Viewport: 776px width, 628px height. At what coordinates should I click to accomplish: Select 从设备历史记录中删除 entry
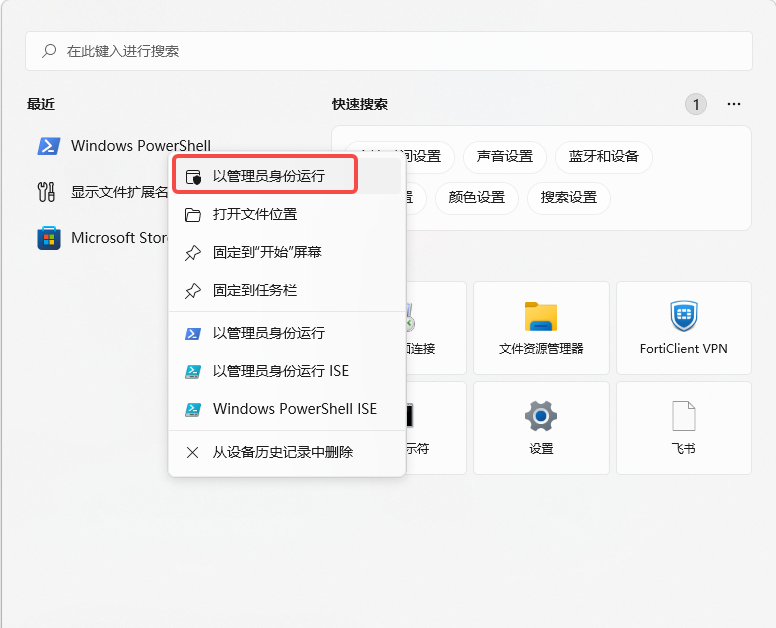(x=287, y=452)
